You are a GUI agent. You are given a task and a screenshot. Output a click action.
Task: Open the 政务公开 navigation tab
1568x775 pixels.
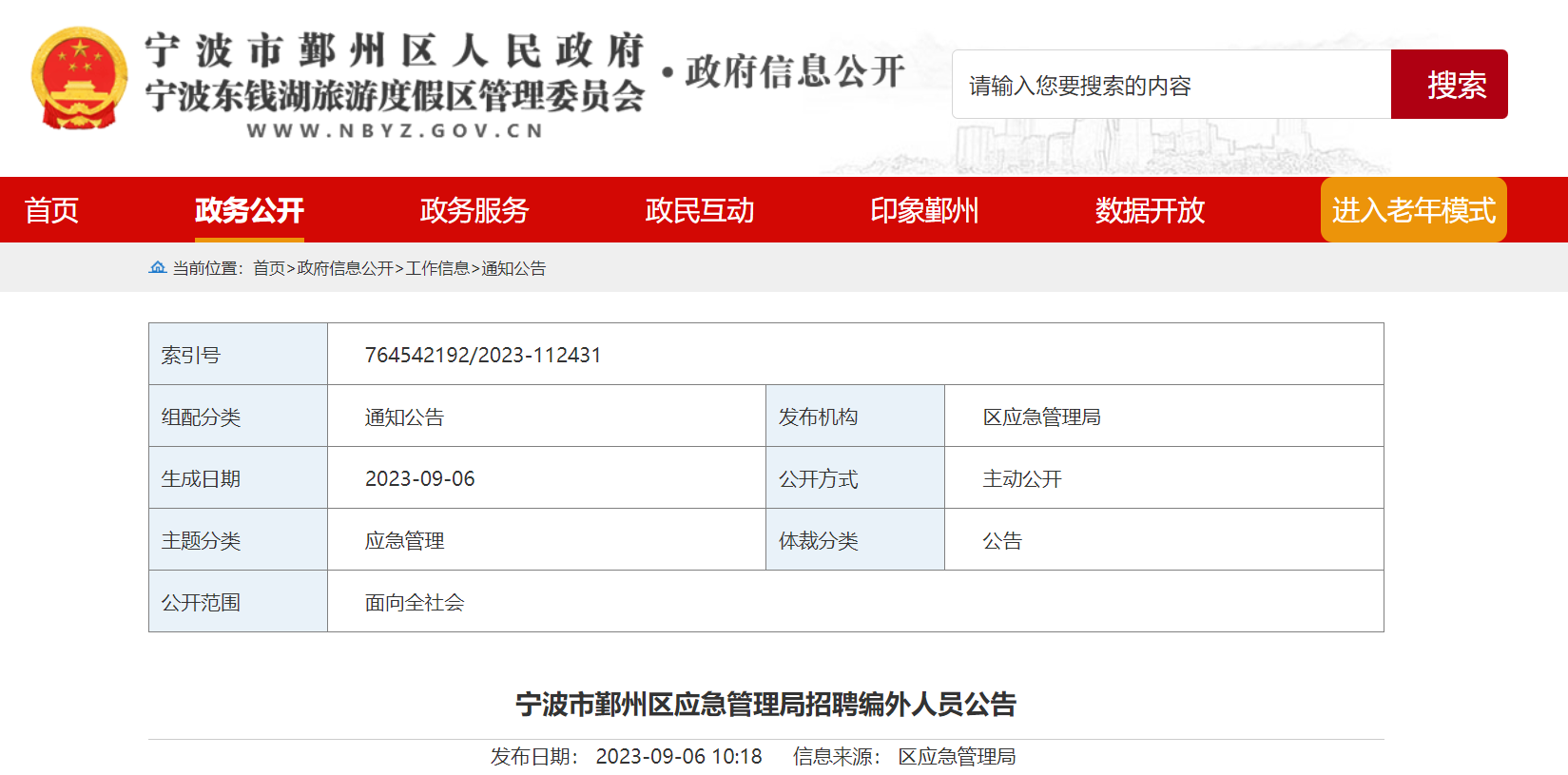(x=249, y=210)
